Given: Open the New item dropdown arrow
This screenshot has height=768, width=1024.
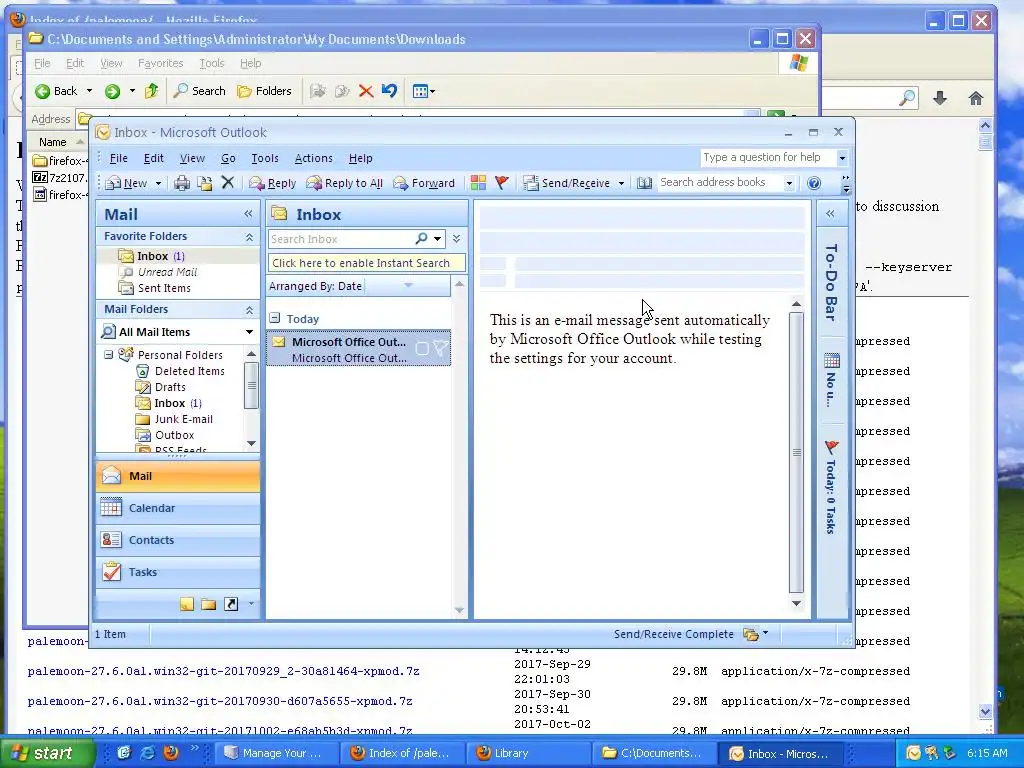Looking at the screenshot, I should 158,184.
